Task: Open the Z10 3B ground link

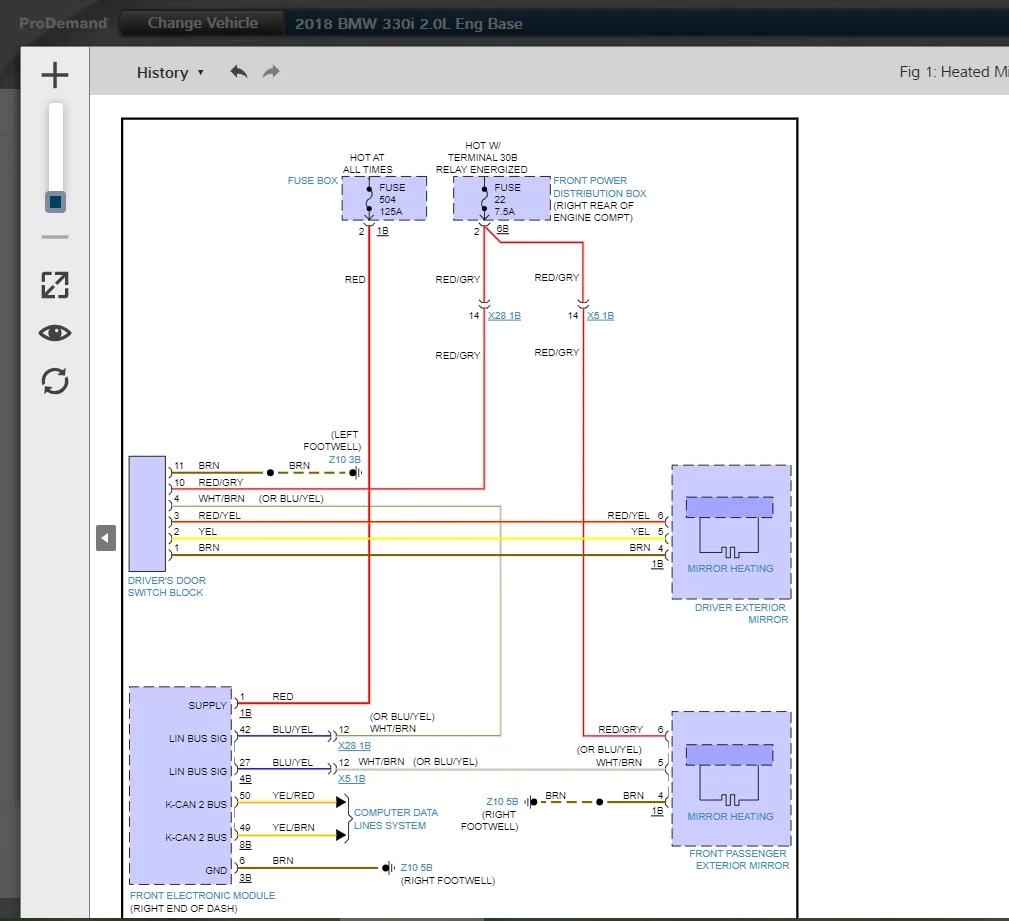Action: point(344,459)
